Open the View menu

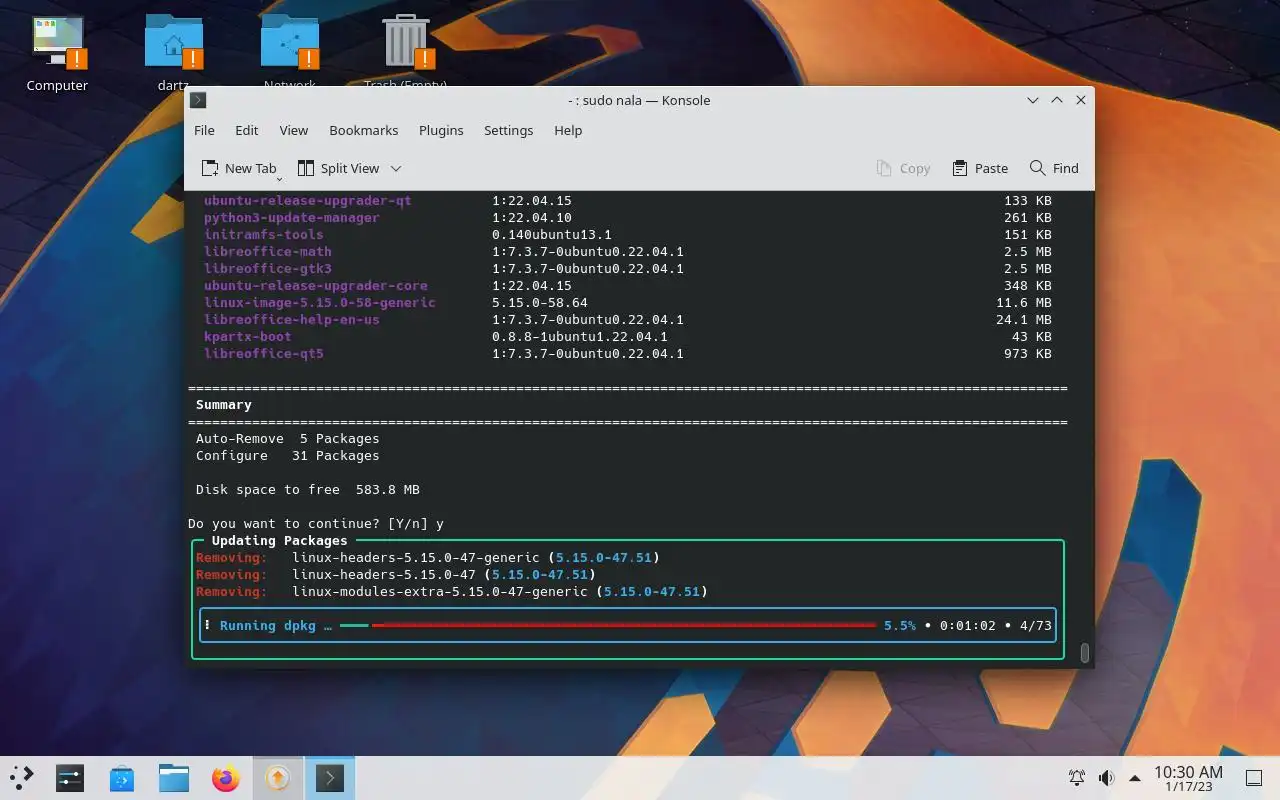pos(293,130)
